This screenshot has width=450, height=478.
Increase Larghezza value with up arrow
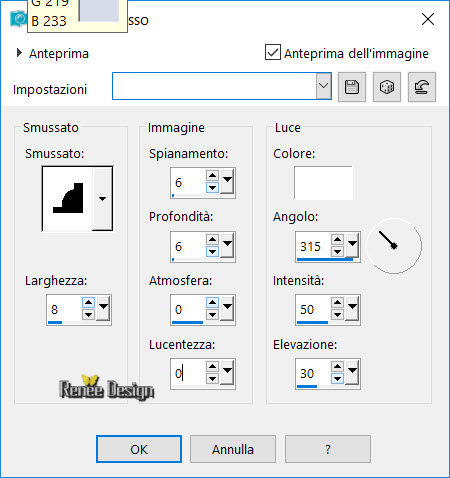[88, 302]
